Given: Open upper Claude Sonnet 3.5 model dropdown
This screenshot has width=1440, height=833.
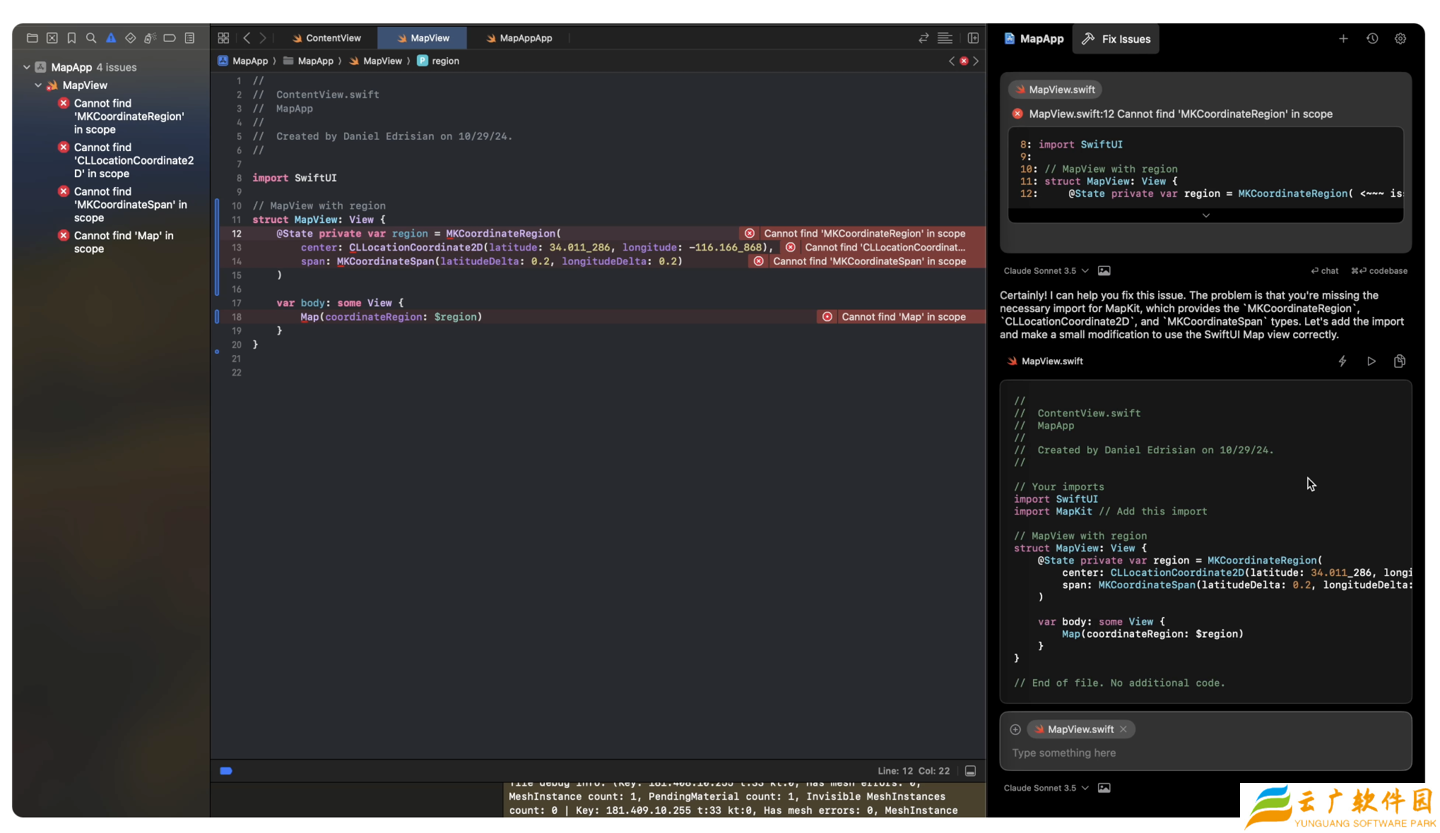Looking at the screenshot, I should tap(1046, 271).
